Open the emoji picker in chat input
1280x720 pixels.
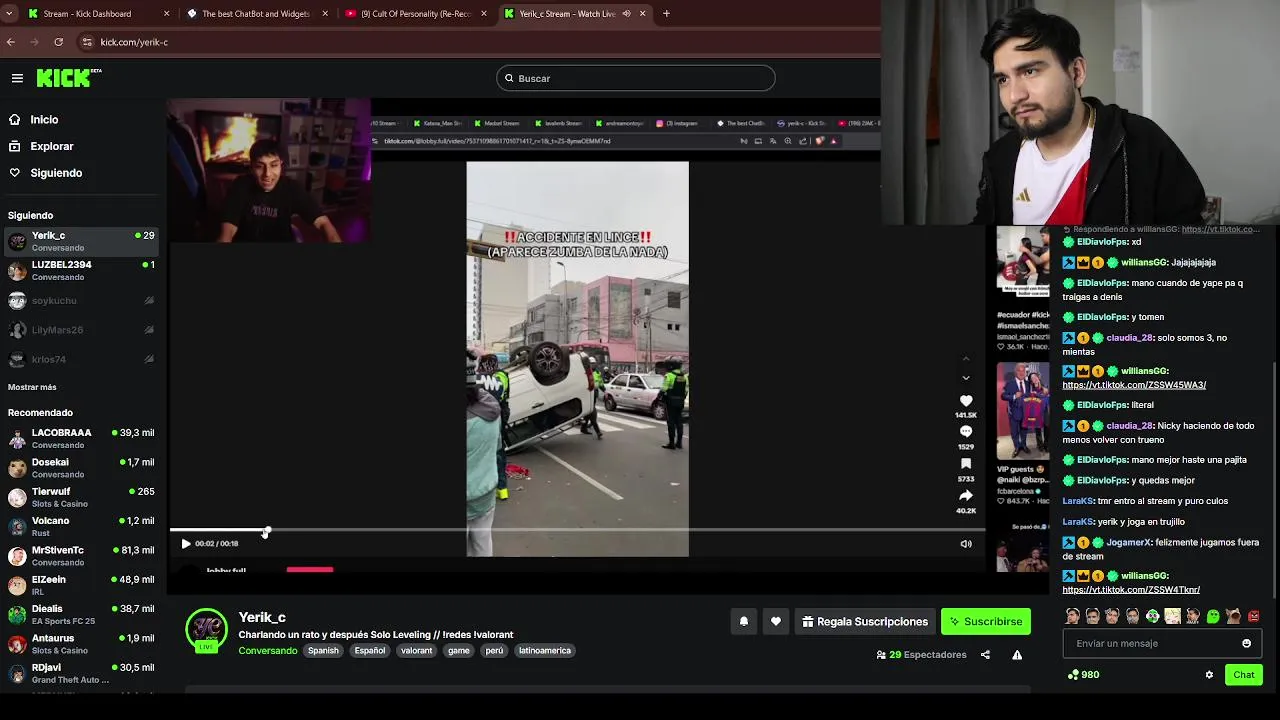1246,644
